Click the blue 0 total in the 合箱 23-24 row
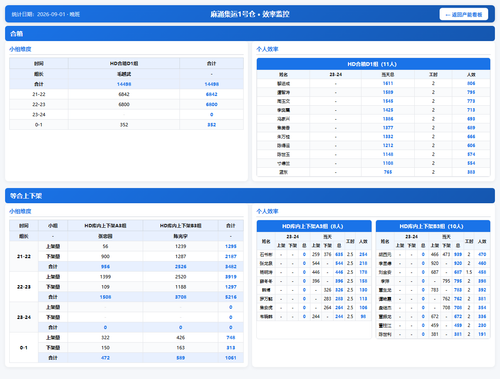This screenshot has height=379, width=500. (x=212, y=115)
